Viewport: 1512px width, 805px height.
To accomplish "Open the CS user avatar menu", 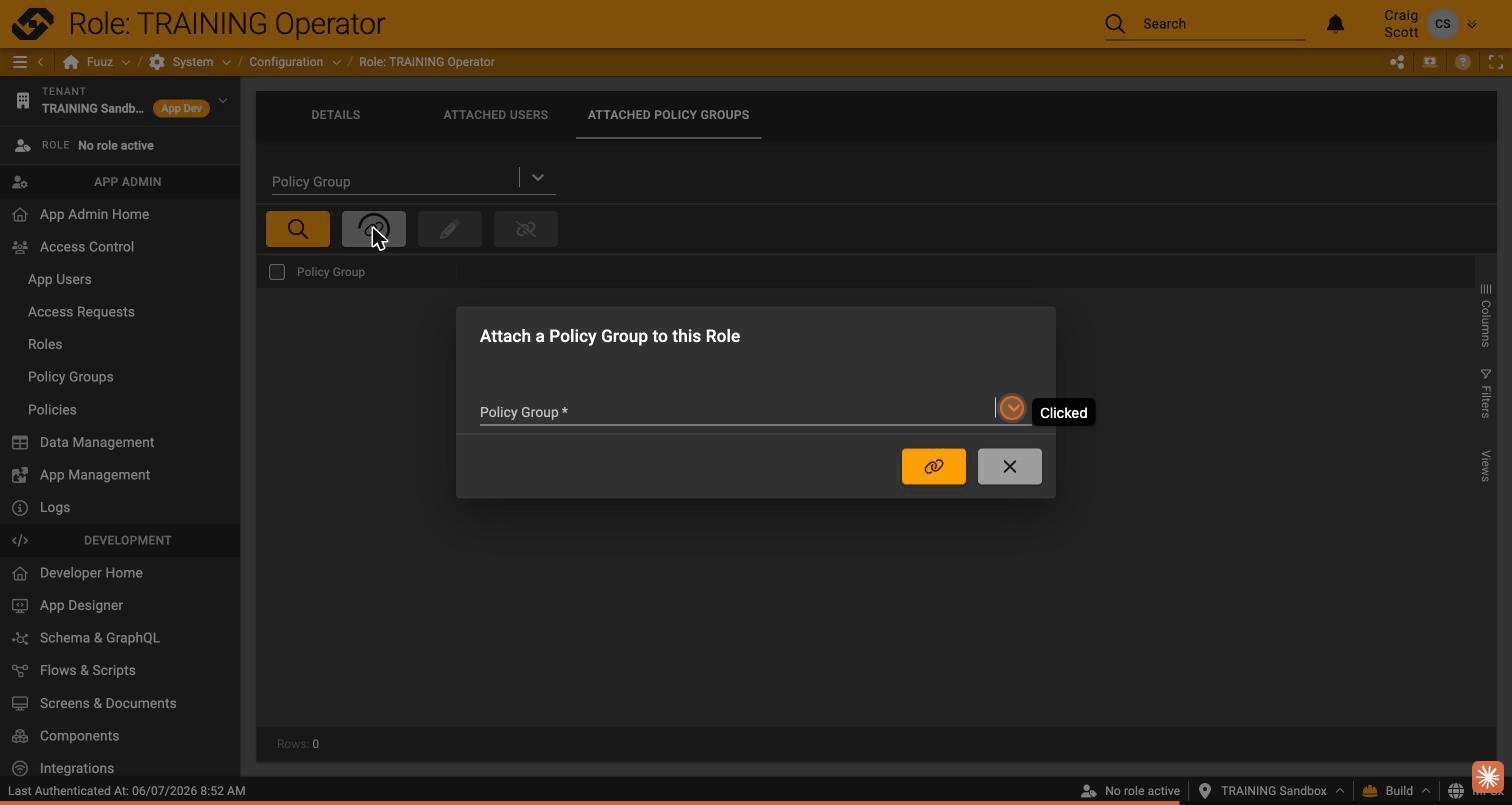I will [x=1442, y=24].
